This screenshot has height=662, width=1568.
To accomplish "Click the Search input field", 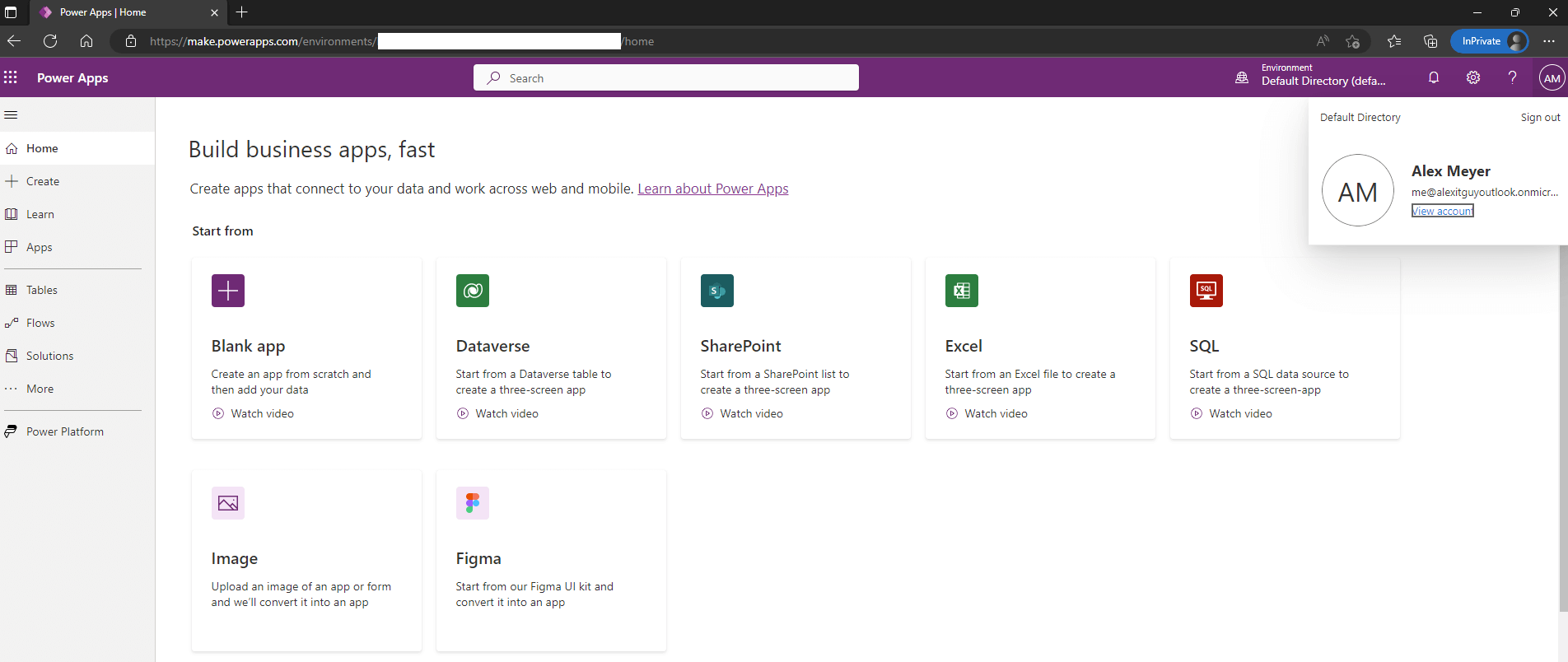I will point(666,77).
